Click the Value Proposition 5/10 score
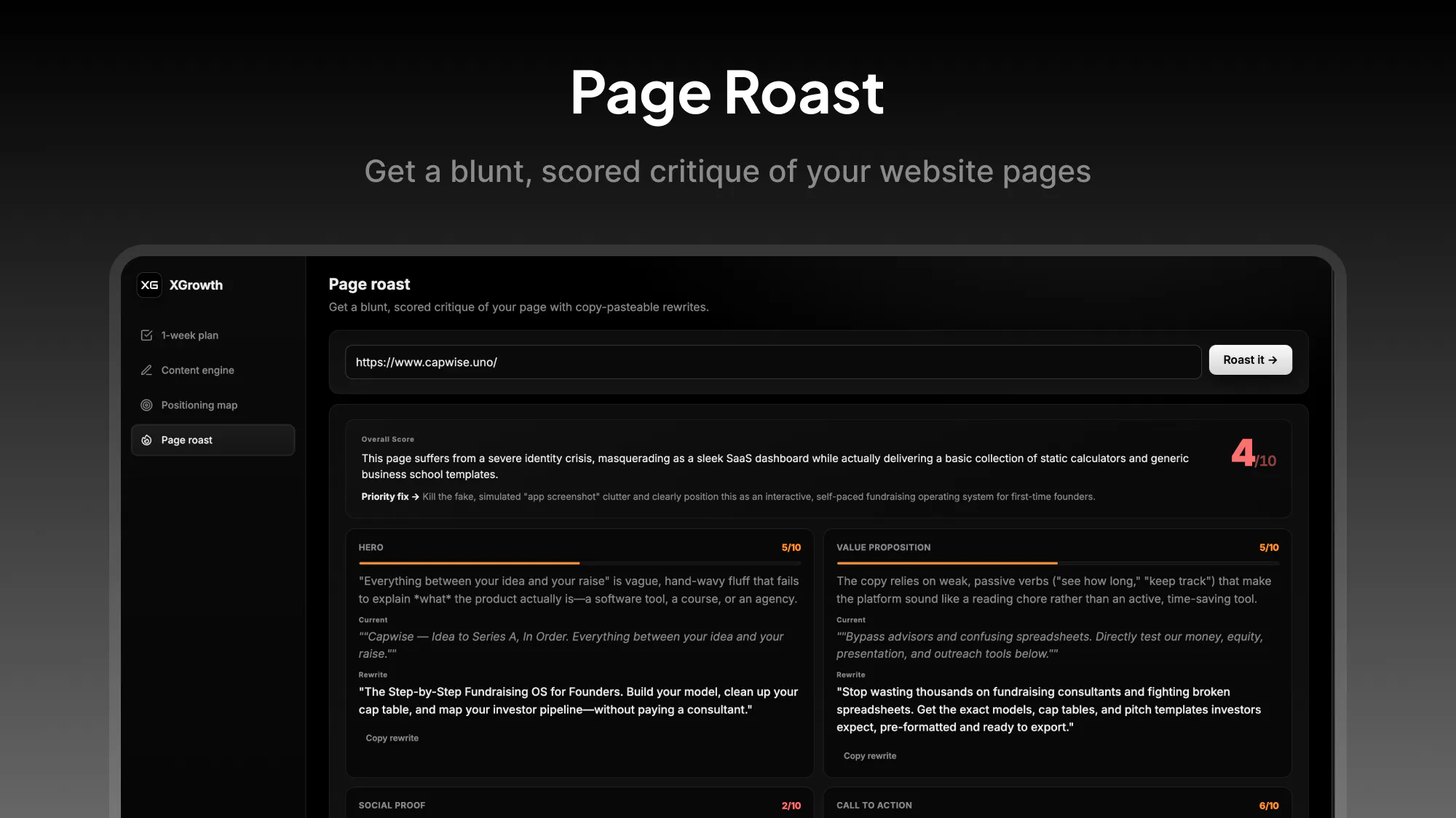This screenshot has width=1456, height=818. (1269, 547)
